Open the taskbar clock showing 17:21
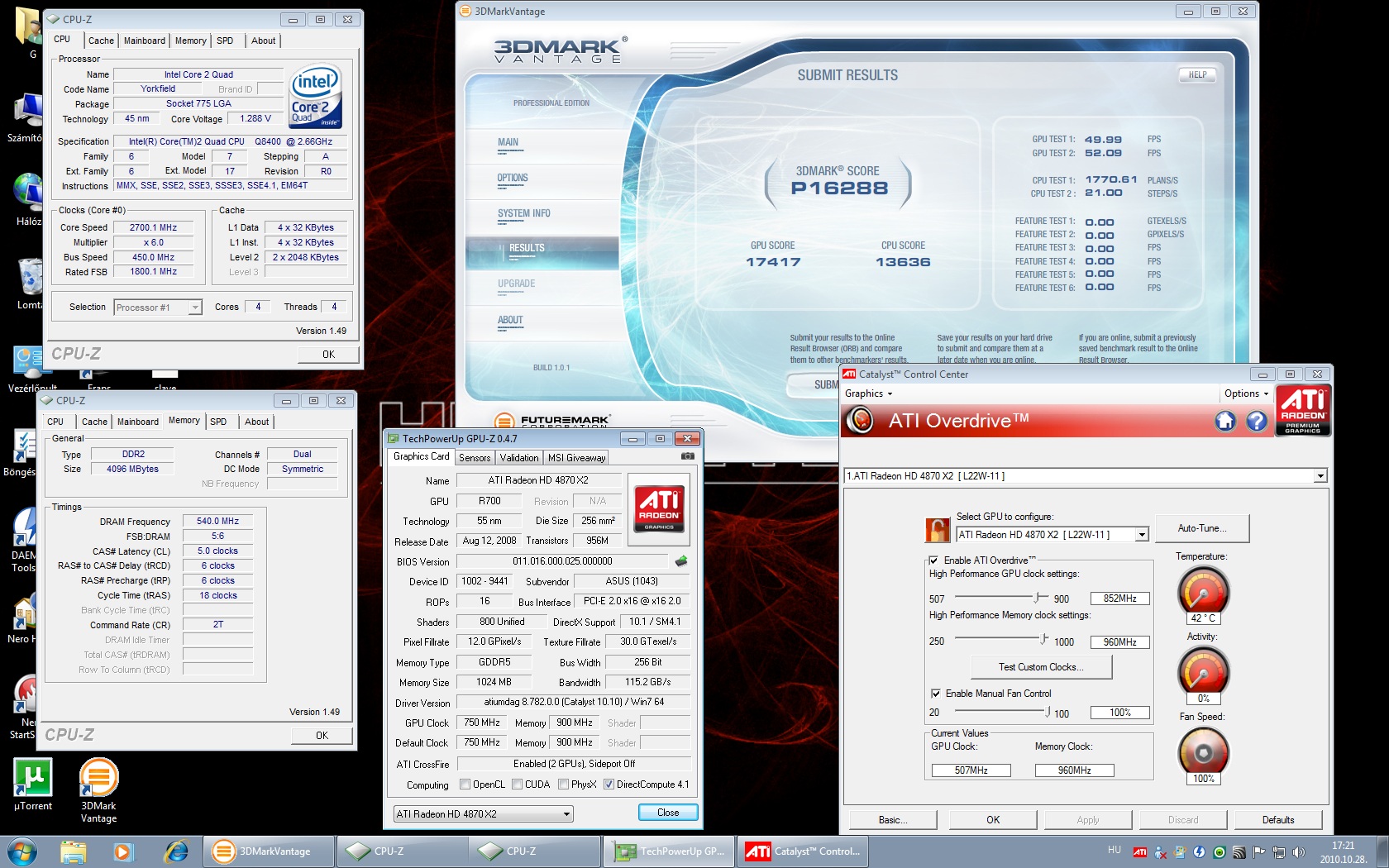 [1343, 852]
